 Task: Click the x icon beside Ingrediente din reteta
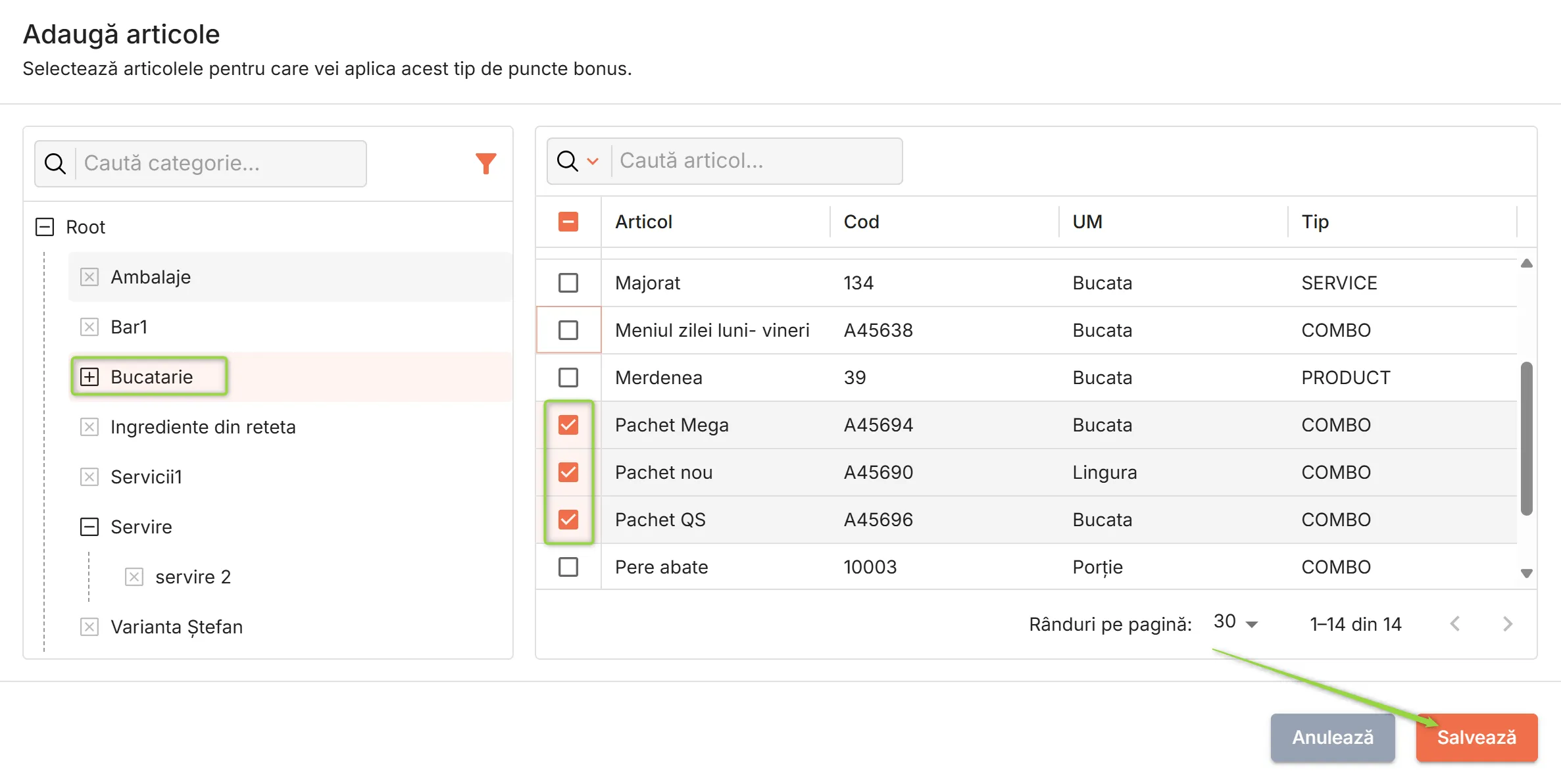point(89,427)
